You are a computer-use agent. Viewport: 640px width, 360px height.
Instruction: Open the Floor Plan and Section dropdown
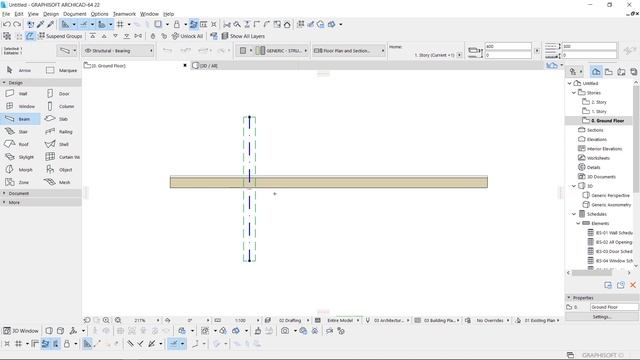pyautogui.click(x=349, y=51)
